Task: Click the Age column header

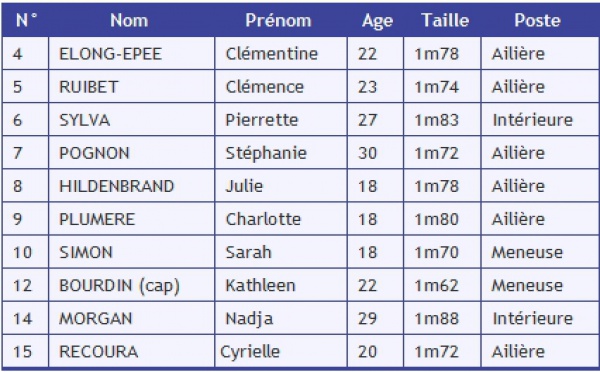Action: (x=377, y=21)
